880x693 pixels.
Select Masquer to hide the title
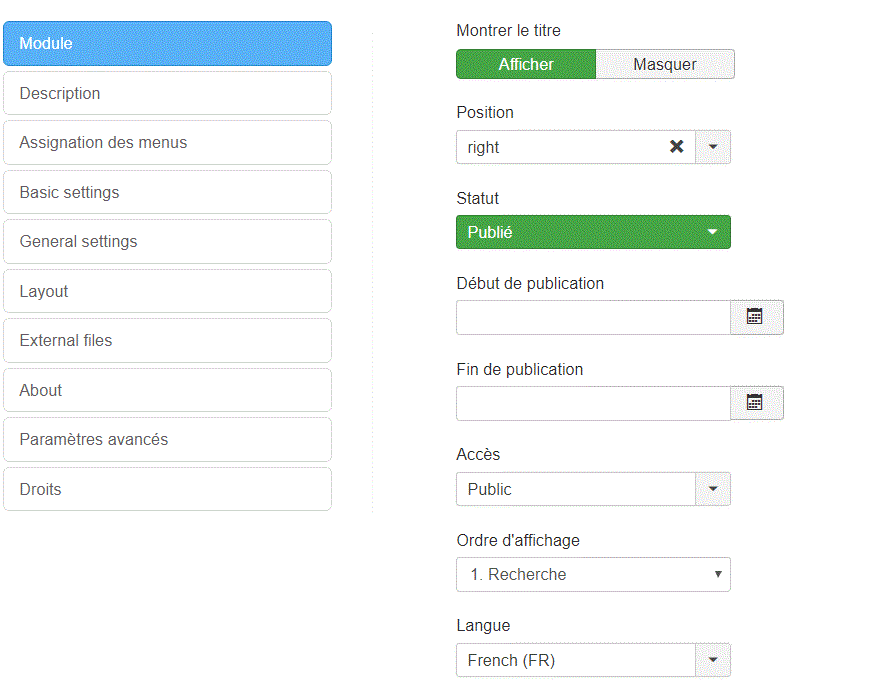click(665, 64)
